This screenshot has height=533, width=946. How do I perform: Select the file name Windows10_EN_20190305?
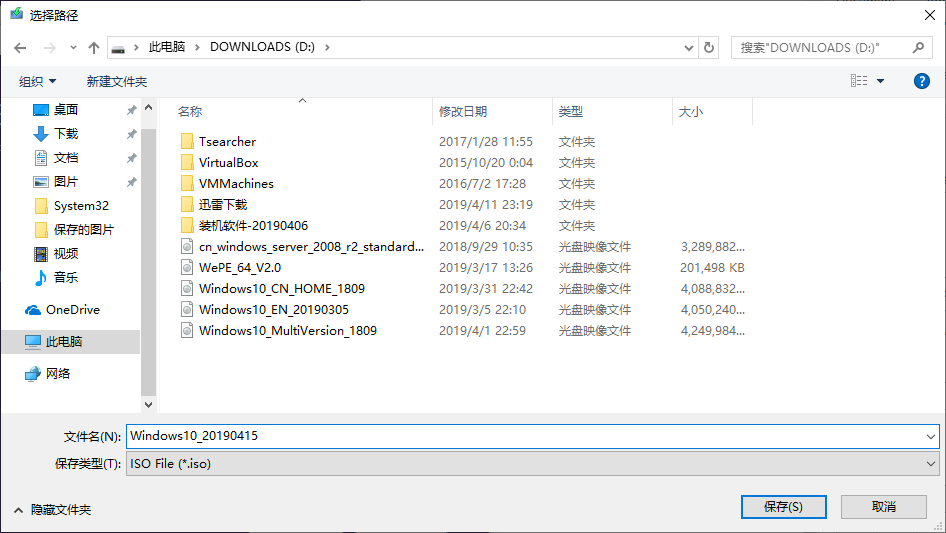pyautogui.click(x=274, y=310)
